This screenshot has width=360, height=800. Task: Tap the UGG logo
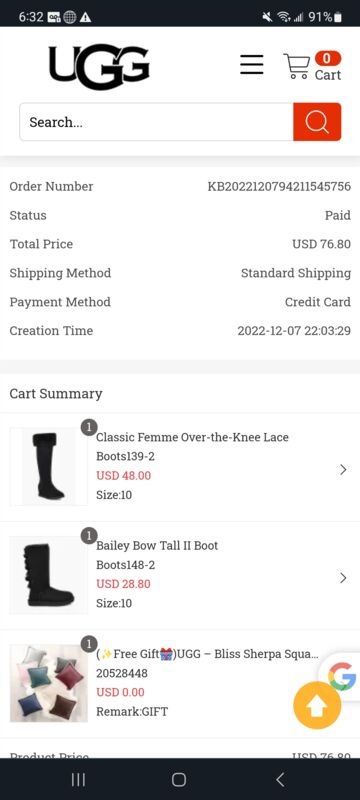point(99,66)
